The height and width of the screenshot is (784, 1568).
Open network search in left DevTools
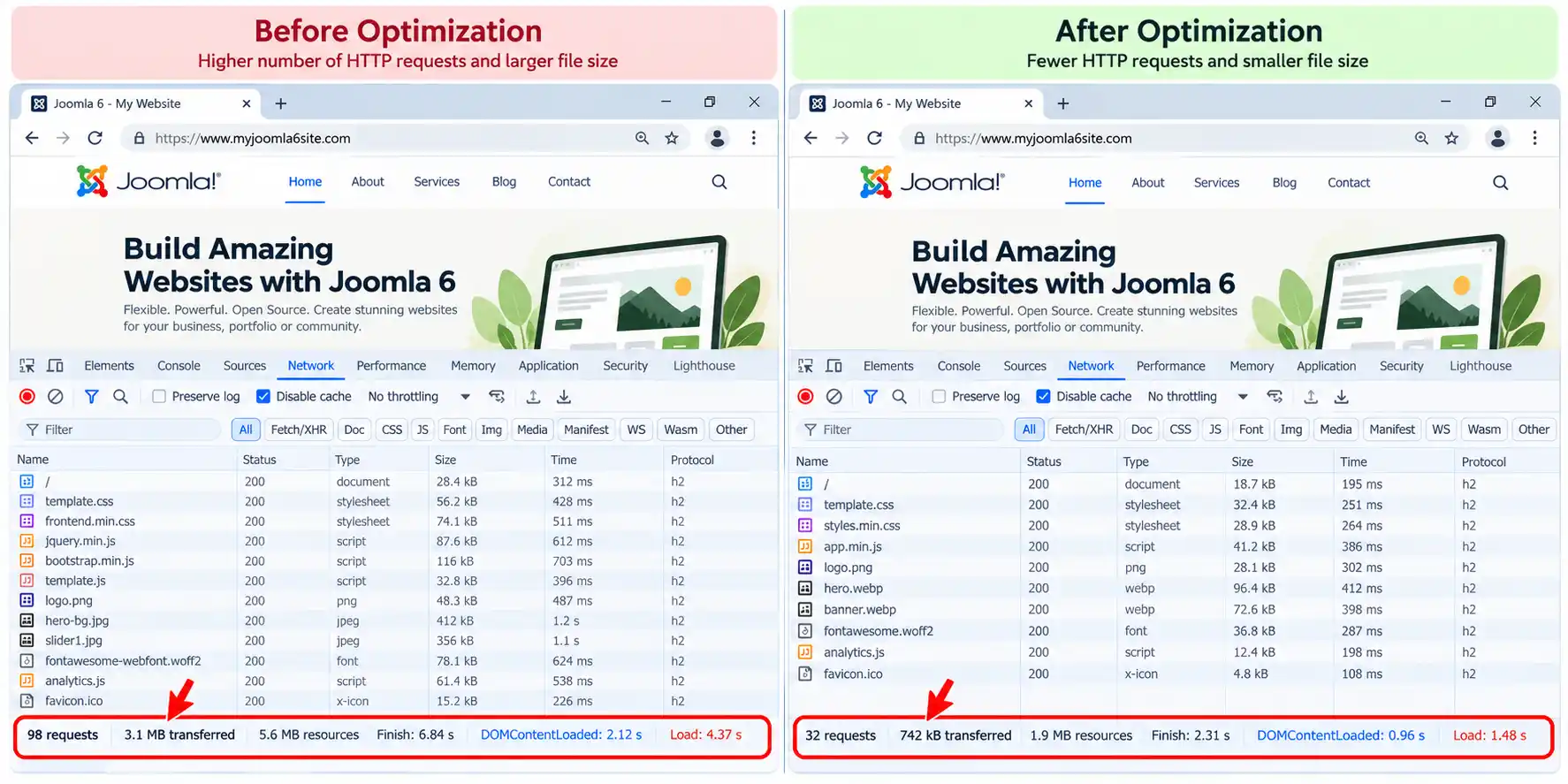[120, 396]
